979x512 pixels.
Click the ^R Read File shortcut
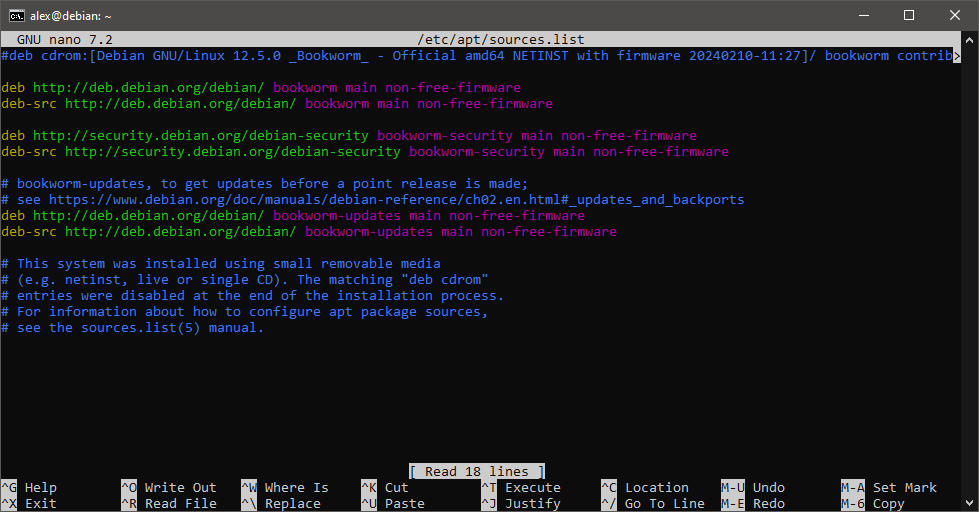tap(168, 504)
